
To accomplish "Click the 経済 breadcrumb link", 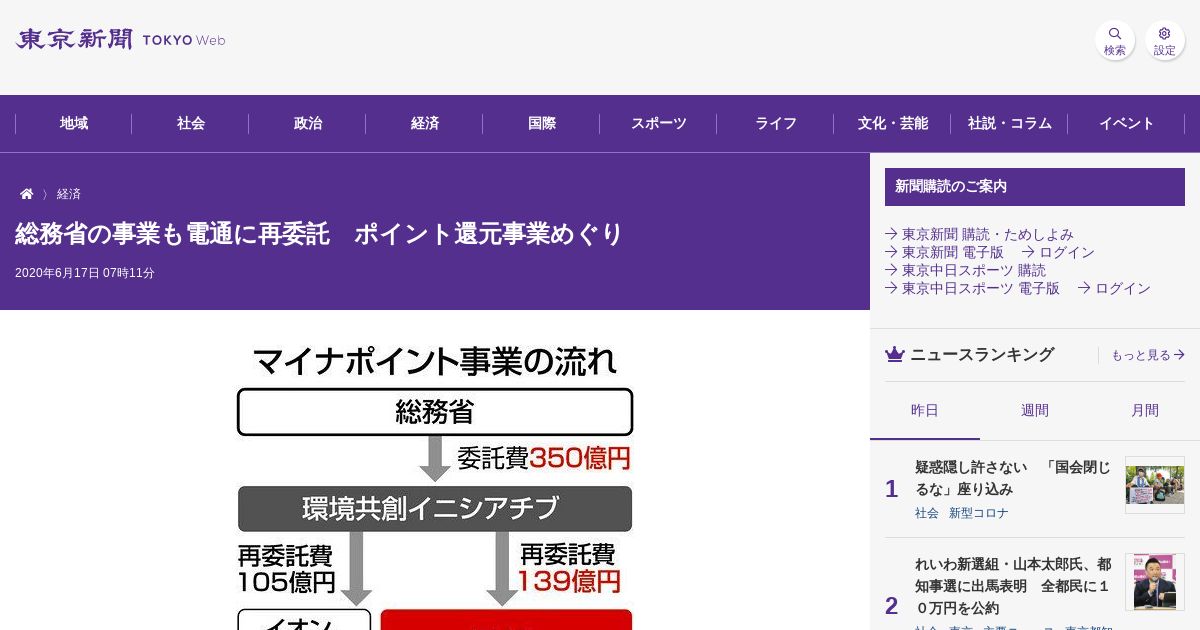I will click(69, 194).
